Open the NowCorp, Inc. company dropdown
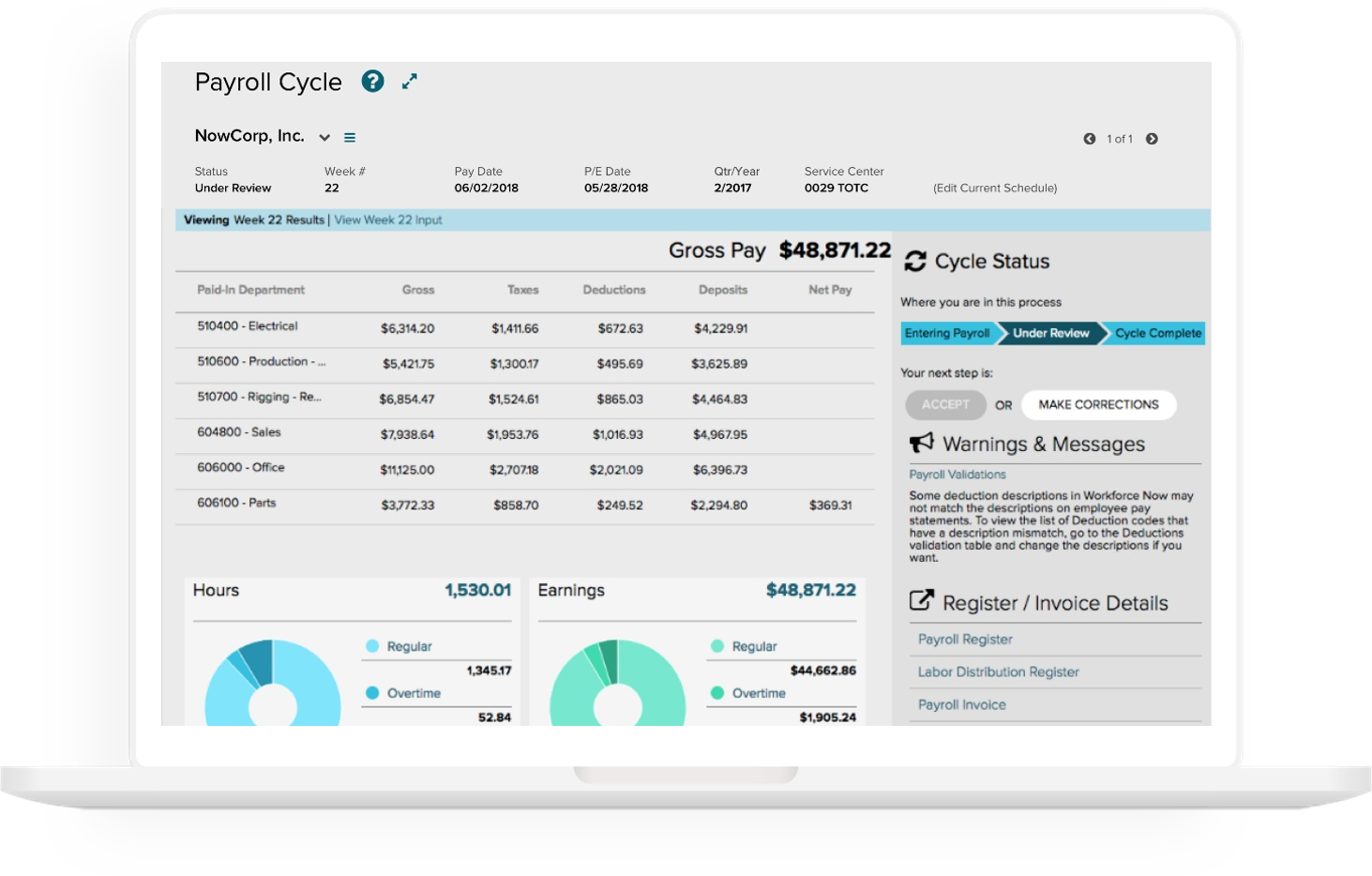Image resolution: width=1372 pixels, height=876 pixels. (x=324, y=138)
